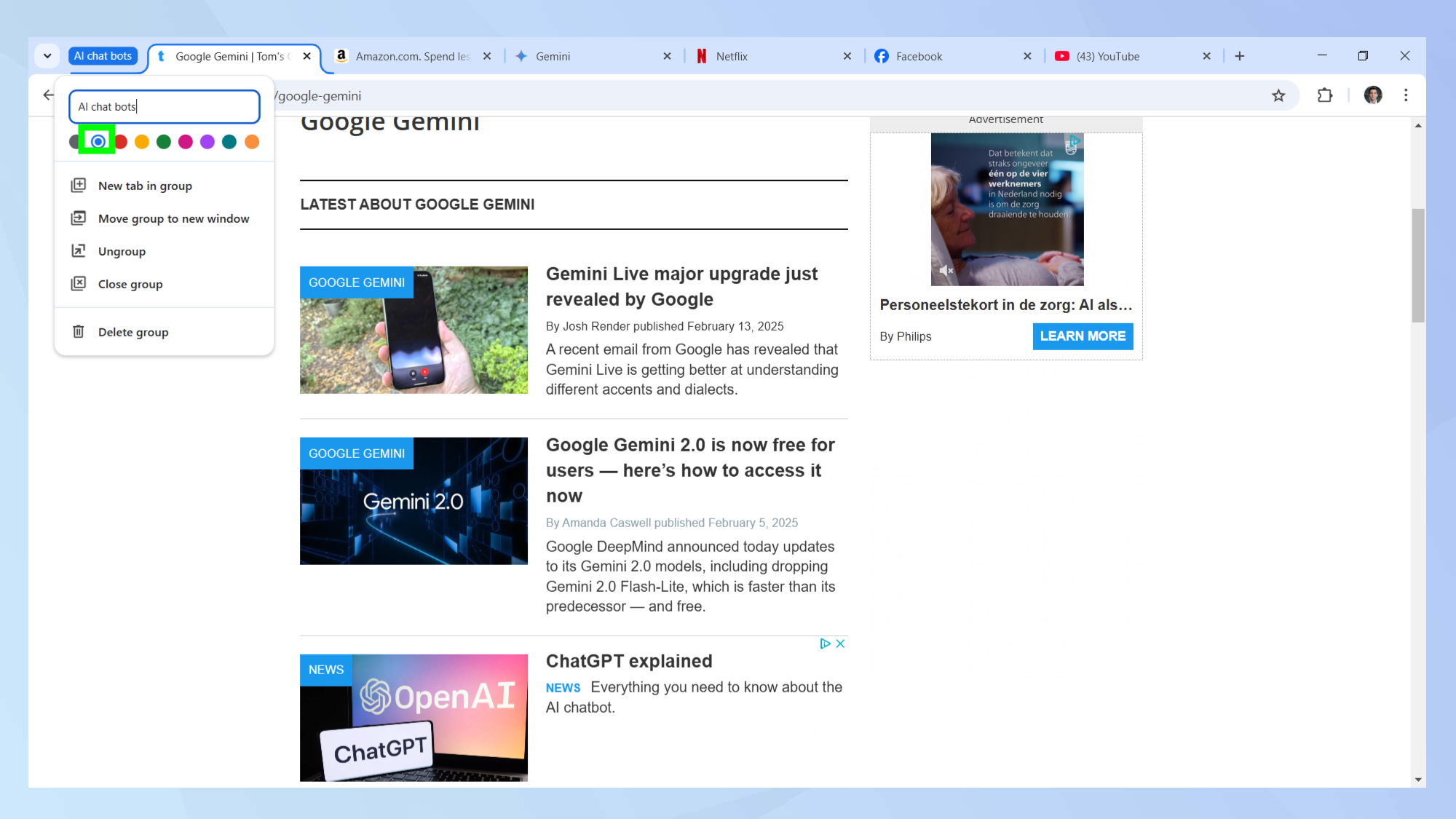This screenshot has height=819, width=1456.
Task: Collapse the AI chat bots tab group
Action: point(103,56)
